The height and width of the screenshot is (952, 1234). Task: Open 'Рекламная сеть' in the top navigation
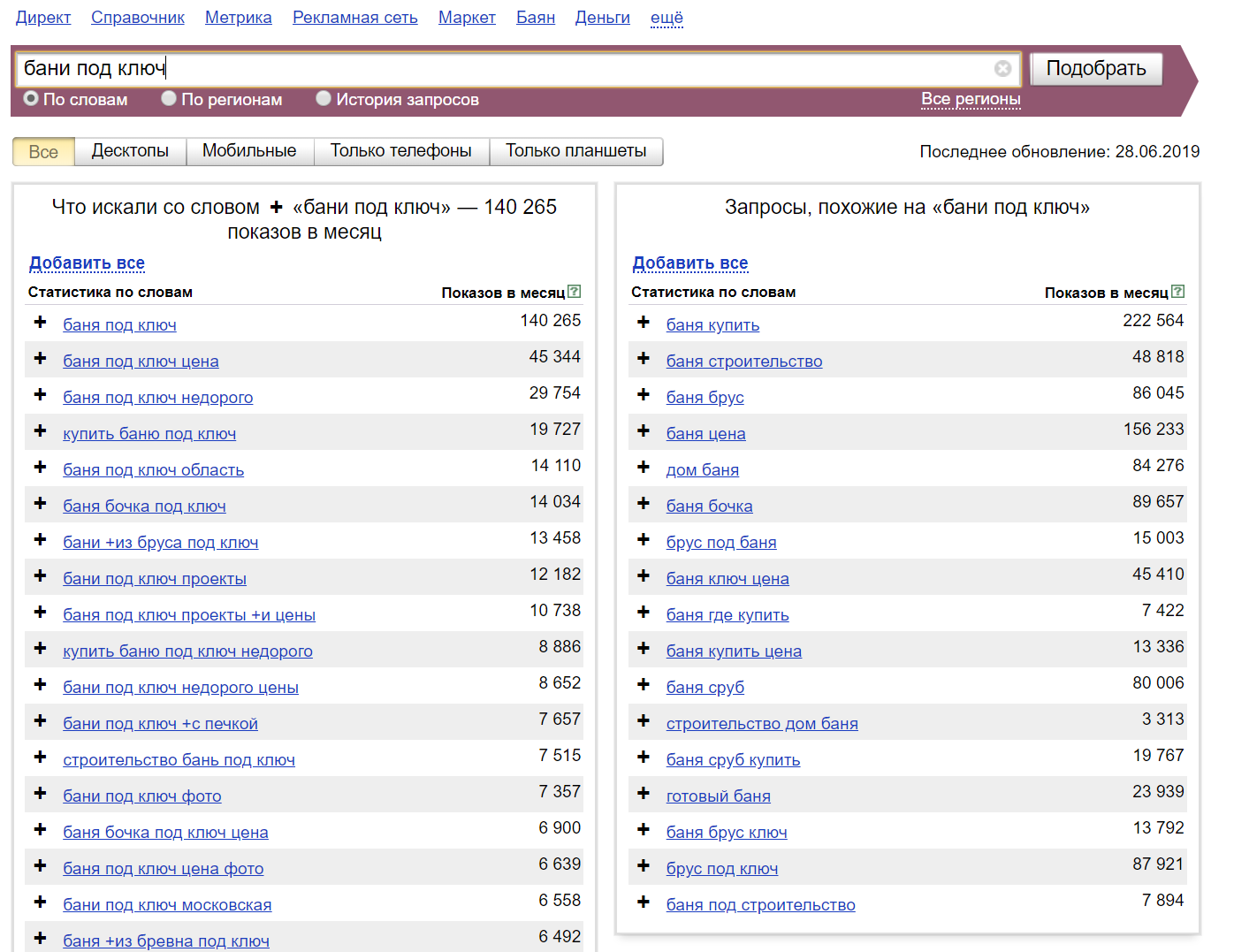tap(355, 18)
